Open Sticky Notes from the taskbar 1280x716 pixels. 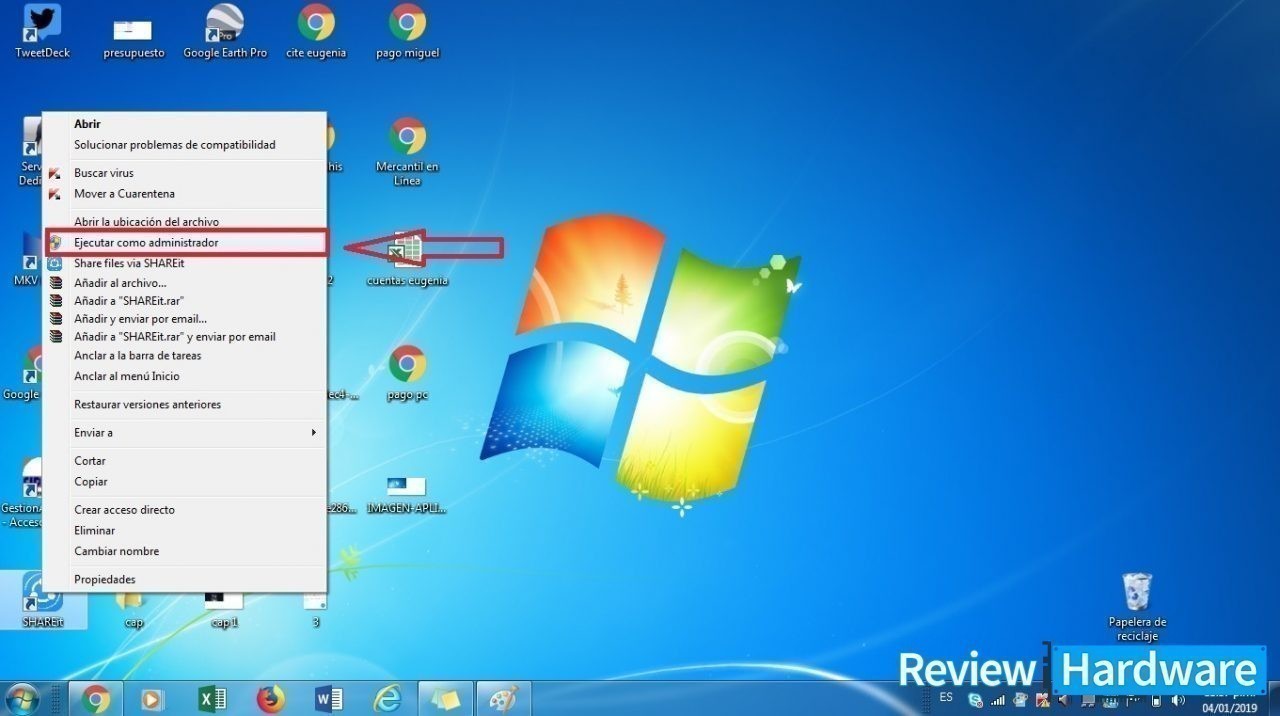pos(446,699)
